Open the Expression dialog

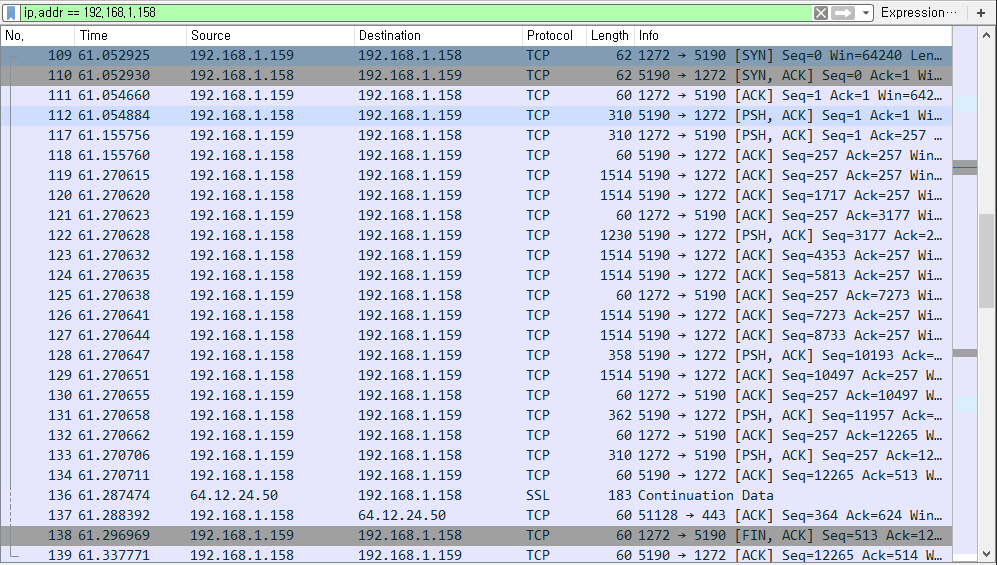click(x=918, y=13)
